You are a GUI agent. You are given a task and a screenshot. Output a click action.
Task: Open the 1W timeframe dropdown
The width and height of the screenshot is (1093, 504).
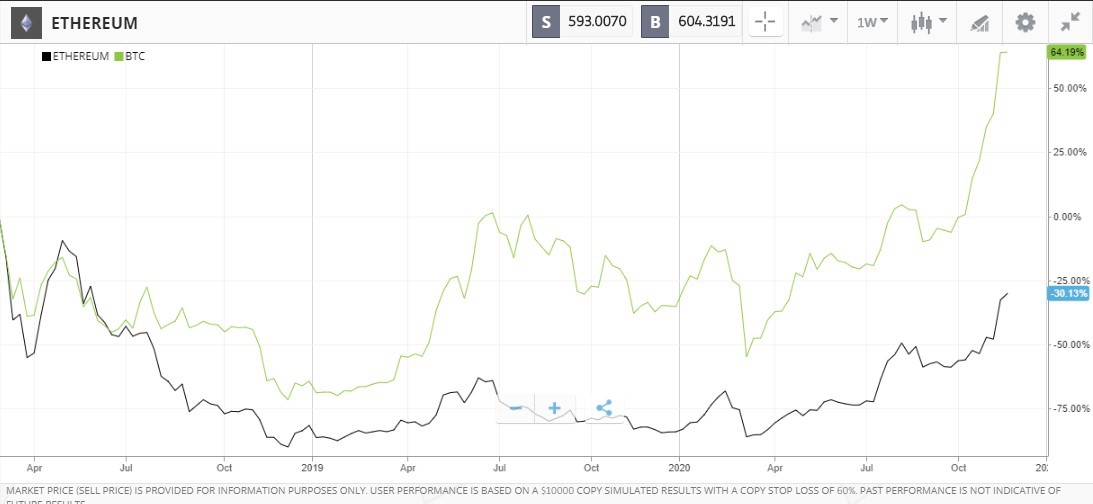click(x=872, y=22)
